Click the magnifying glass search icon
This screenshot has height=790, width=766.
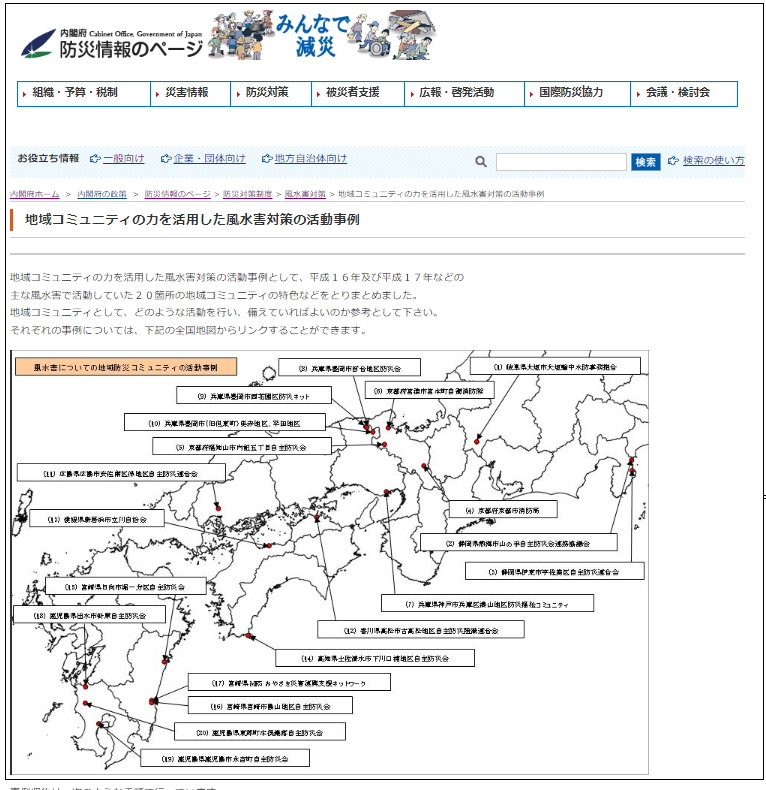(x=481, y=162)
